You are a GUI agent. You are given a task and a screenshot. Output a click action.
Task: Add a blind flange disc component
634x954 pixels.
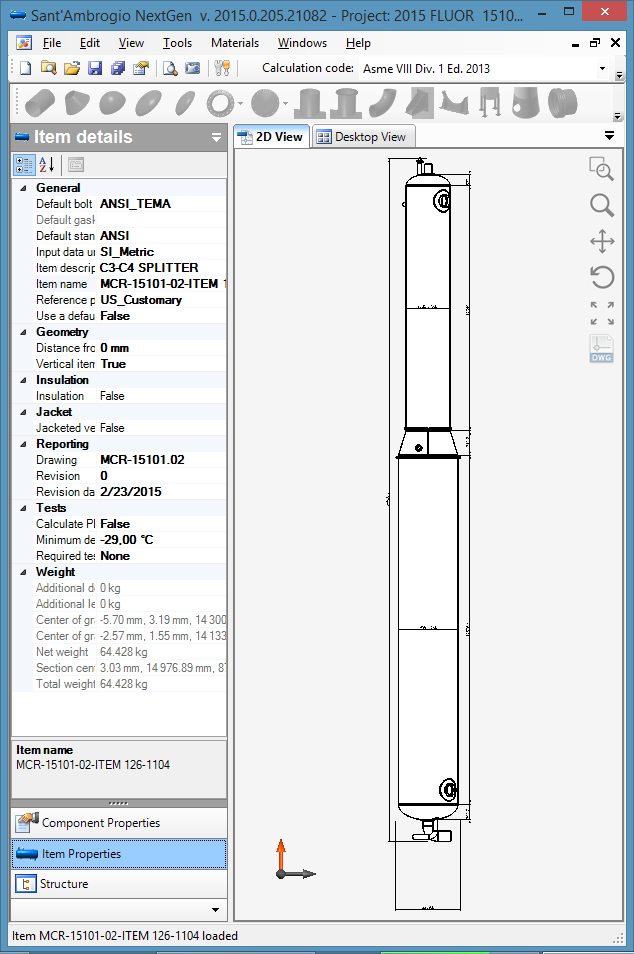tap(265, 103)
